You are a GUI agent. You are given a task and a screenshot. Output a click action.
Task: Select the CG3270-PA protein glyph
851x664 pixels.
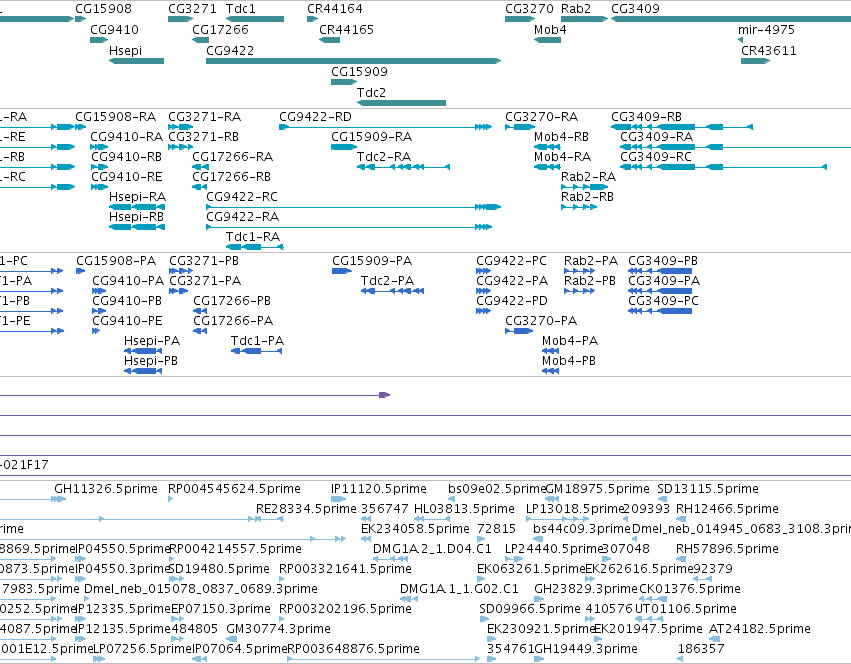click(519, 331)
